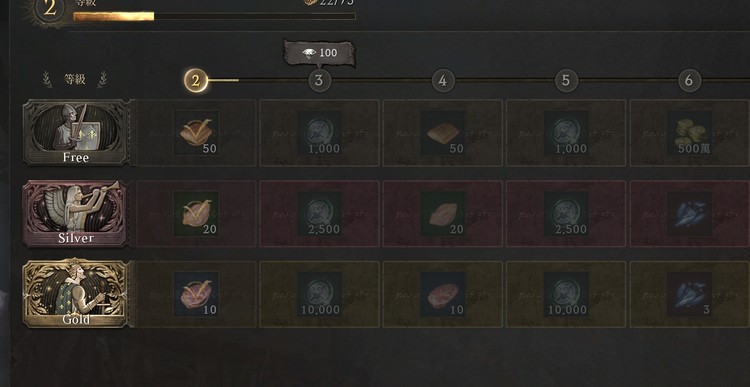The width and height of the screenshot is (750, 387).
Task: Click the claimed Gold tier reward showing 10
Action: tap(196, 294)
